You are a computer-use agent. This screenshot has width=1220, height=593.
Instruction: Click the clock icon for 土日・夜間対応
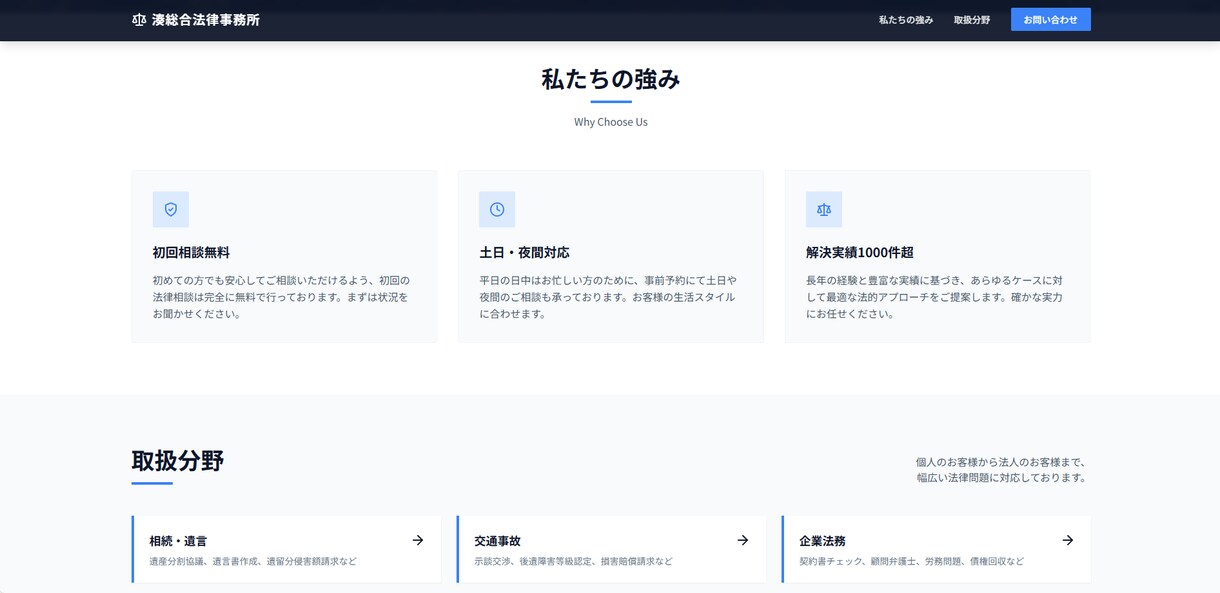coord(497,210)
